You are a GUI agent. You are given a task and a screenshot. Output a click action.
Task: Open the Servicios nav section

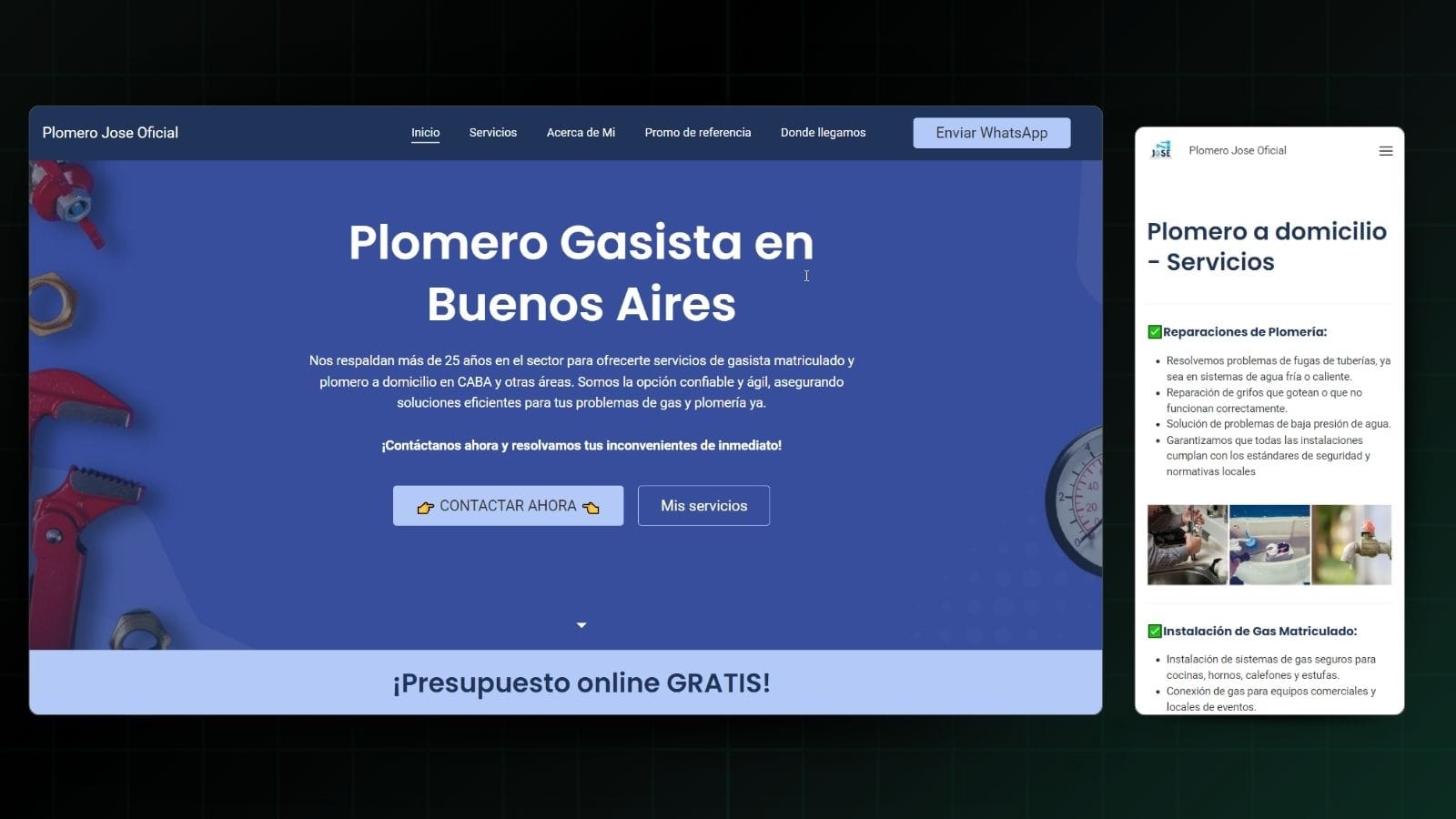tap(492, 133)
